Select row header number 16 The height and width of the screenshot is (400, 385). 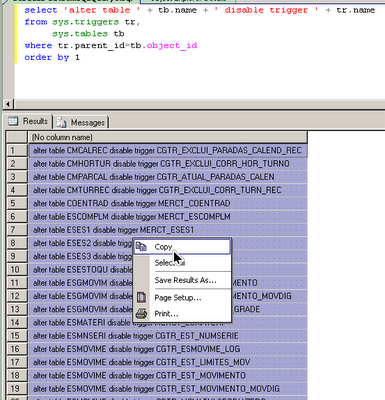17,349
